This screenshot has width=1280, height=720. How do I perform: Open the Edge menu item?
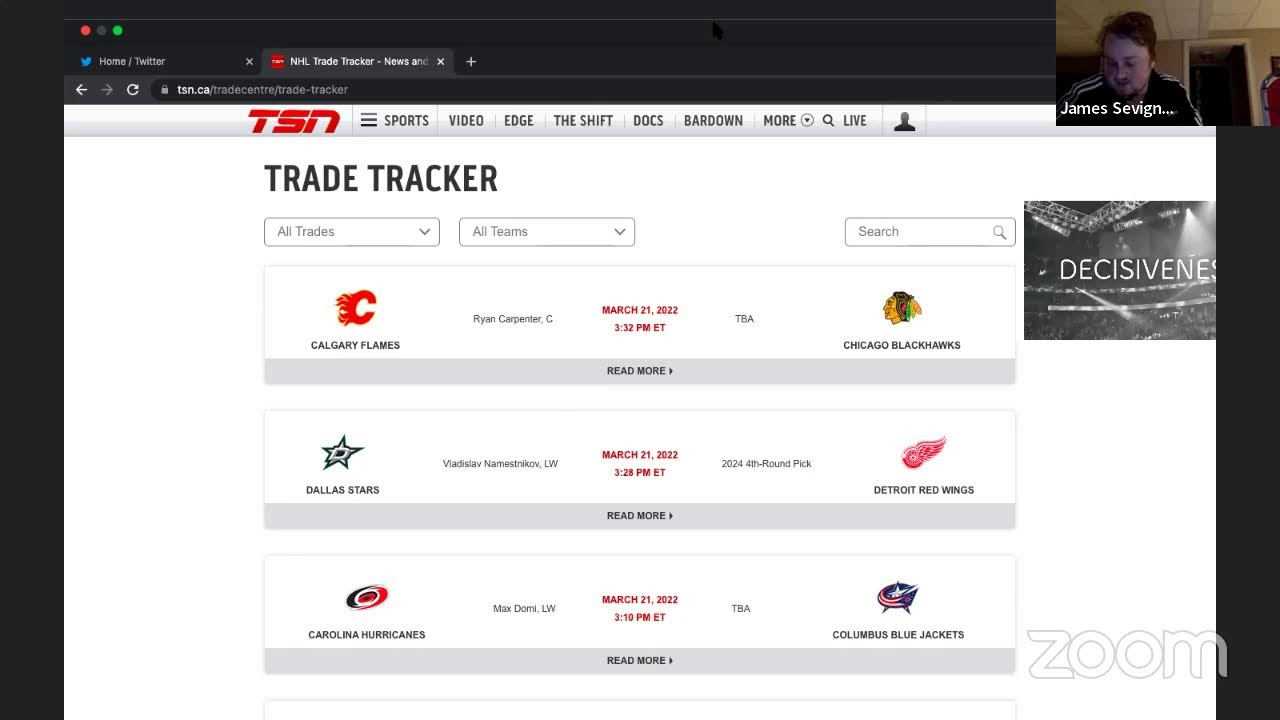(x=519, y=120)
